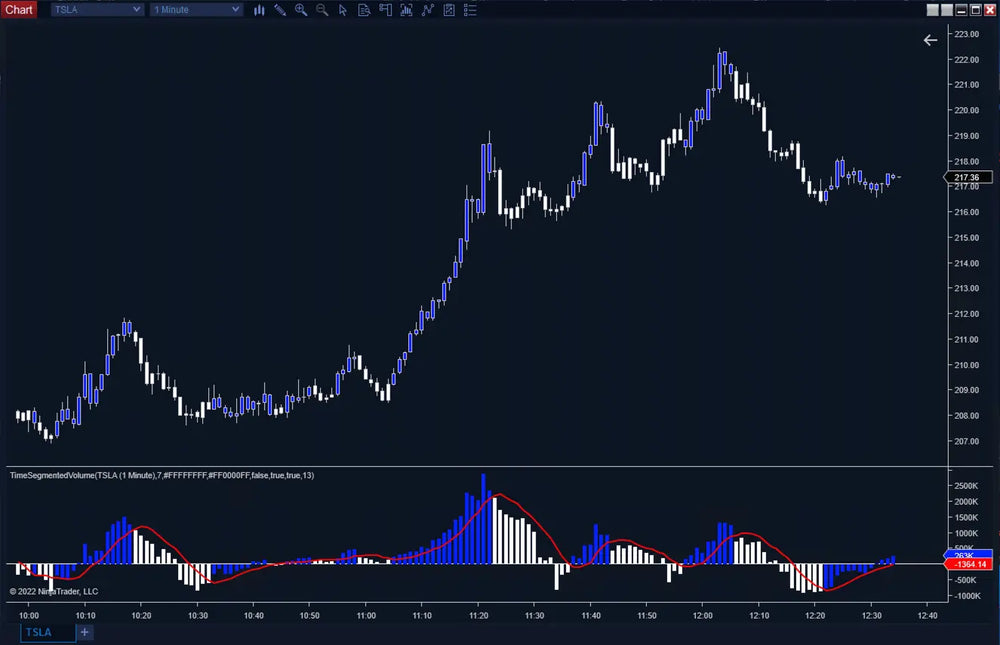Open the red Chart menu
Screen dimensions: 1000x645
click(x=18, y=8)
